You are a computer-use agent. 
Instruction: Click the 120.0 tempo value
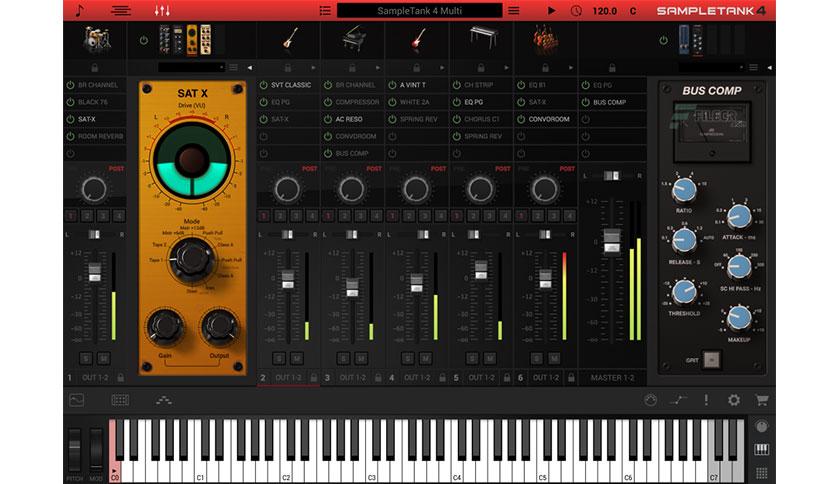click(605, 11)
